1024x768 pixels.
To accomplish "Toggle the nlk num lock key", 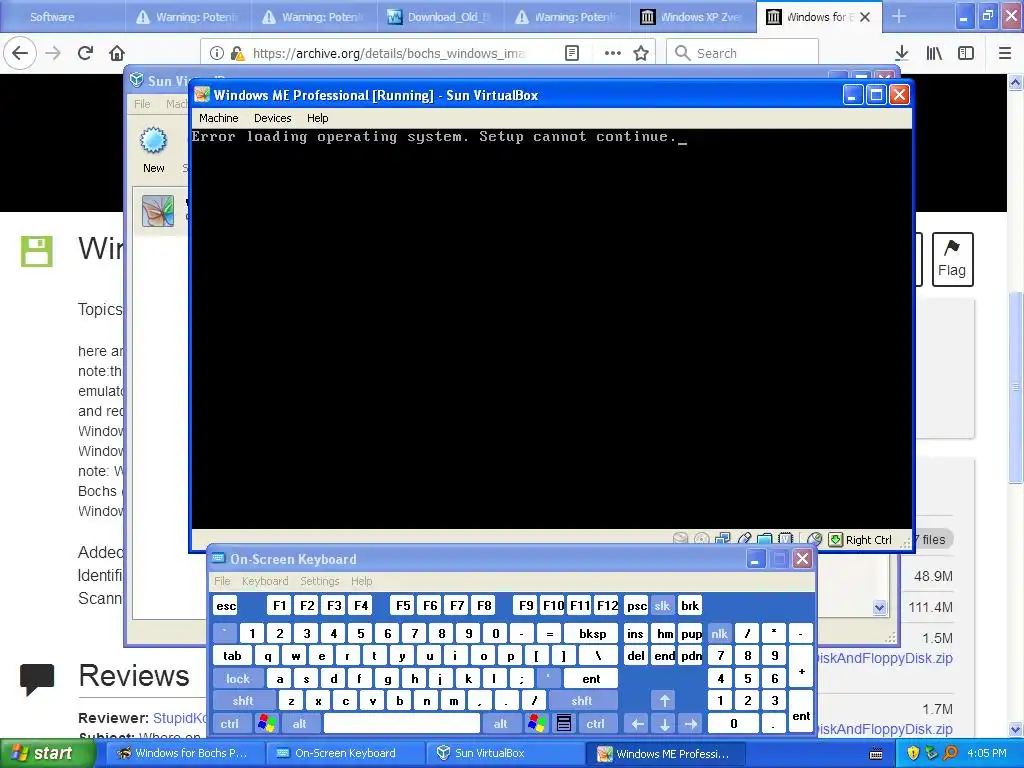I will pyautogui.click(x=719, y=633).
